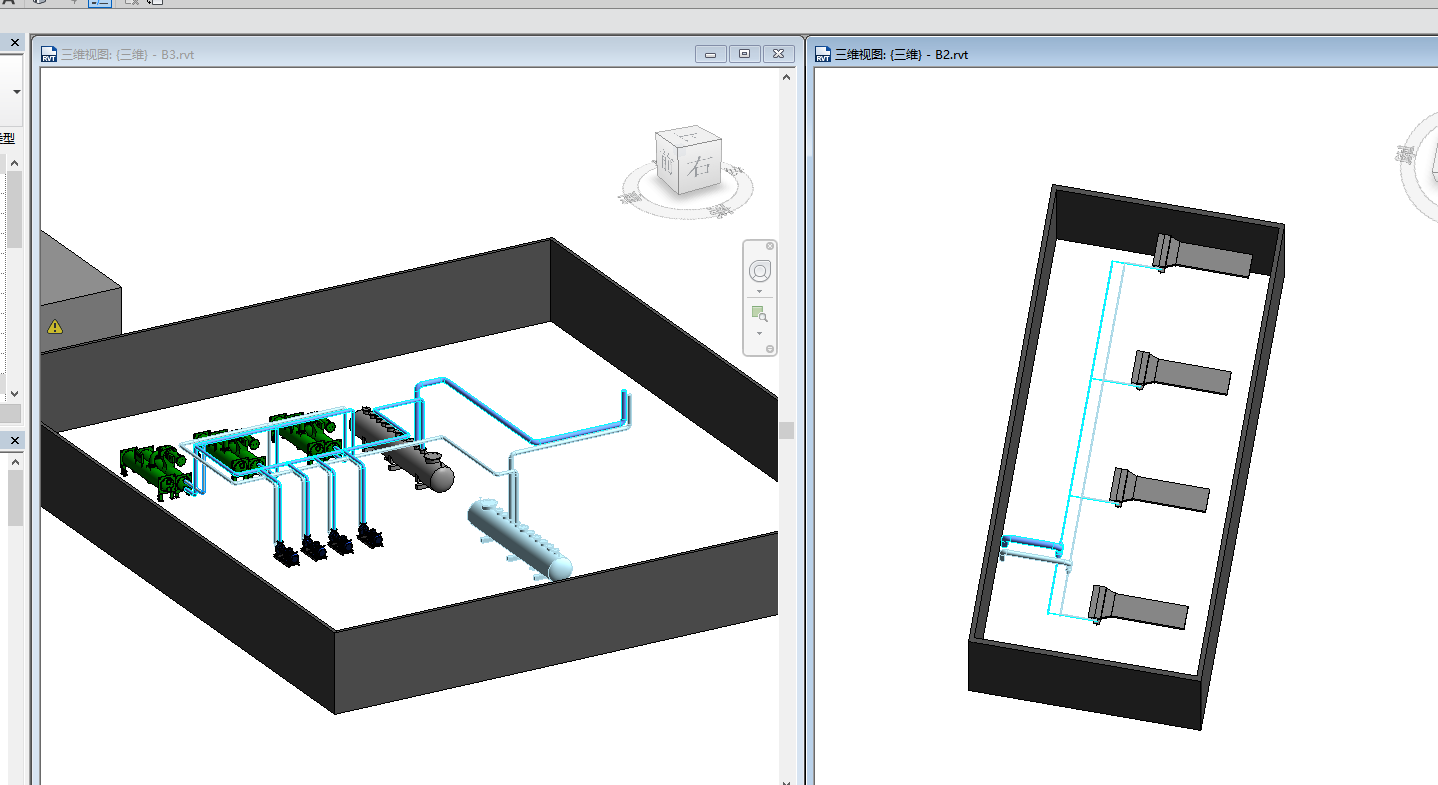Image resolution: width=1438 pixels, height=785 pixels.
Task: Click the B3 view vertical scrollbar thumb
Action: point(787,430)
